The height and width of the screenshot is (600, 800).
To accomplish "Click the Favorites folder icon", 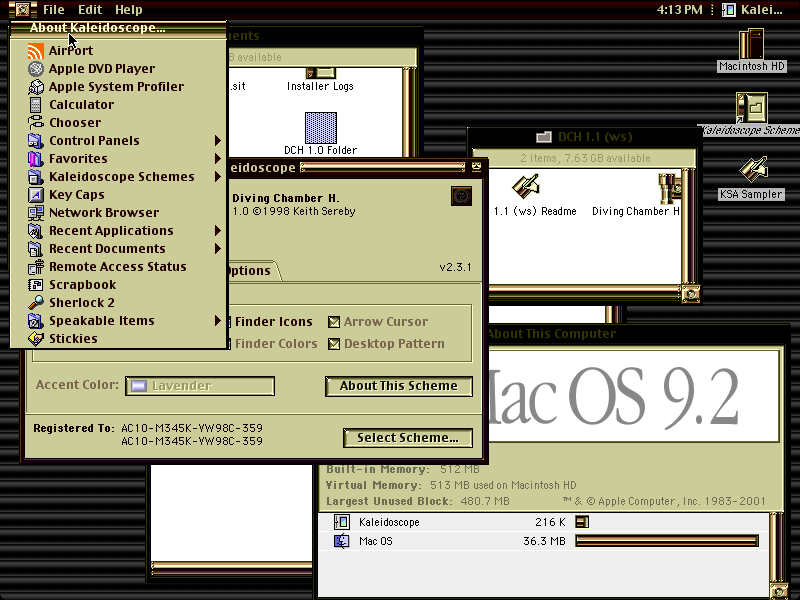I will click(x=36, y=159).
